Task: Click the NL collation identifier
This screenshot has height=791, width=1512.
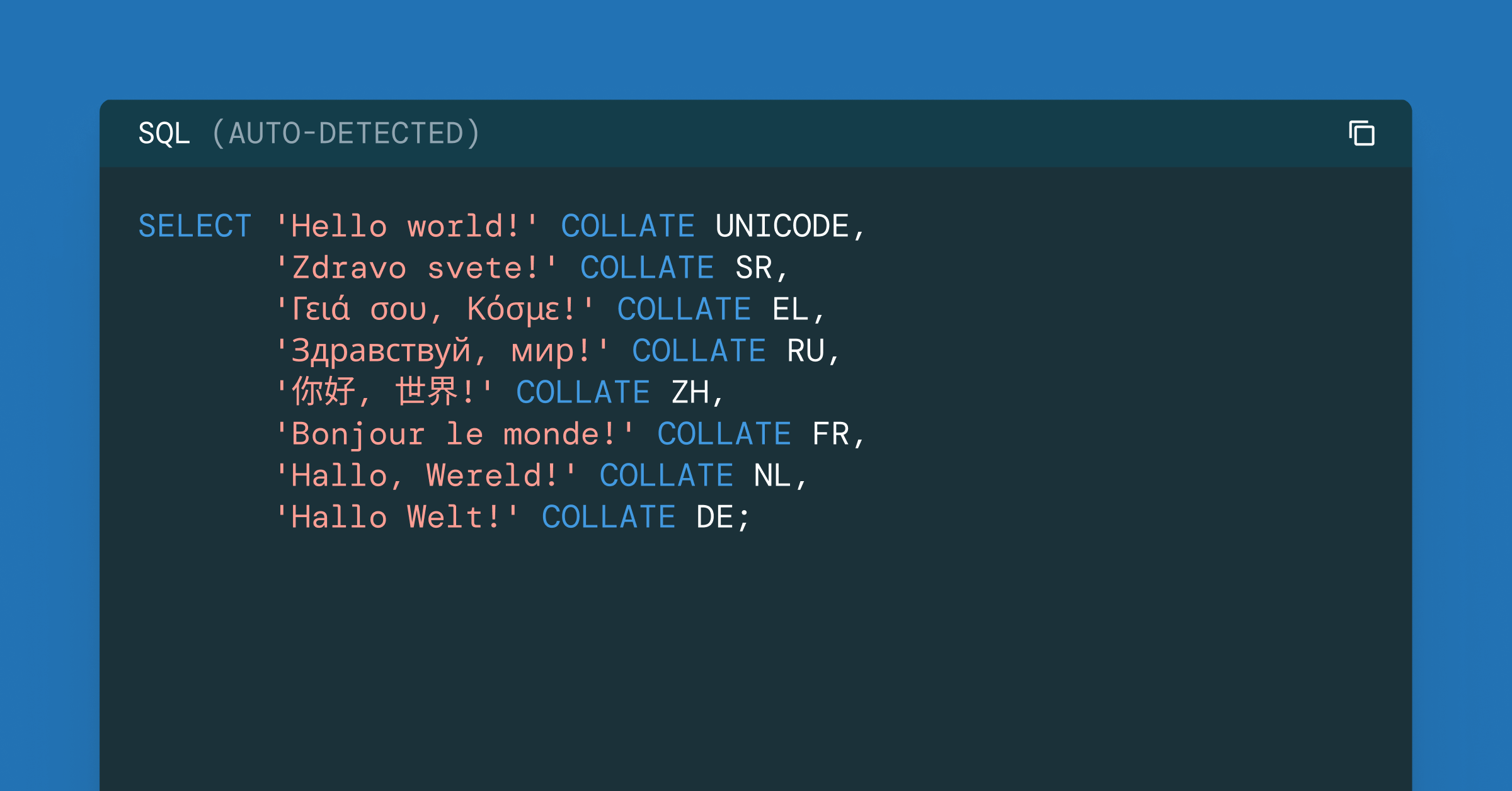Action: tap(772, 475)
